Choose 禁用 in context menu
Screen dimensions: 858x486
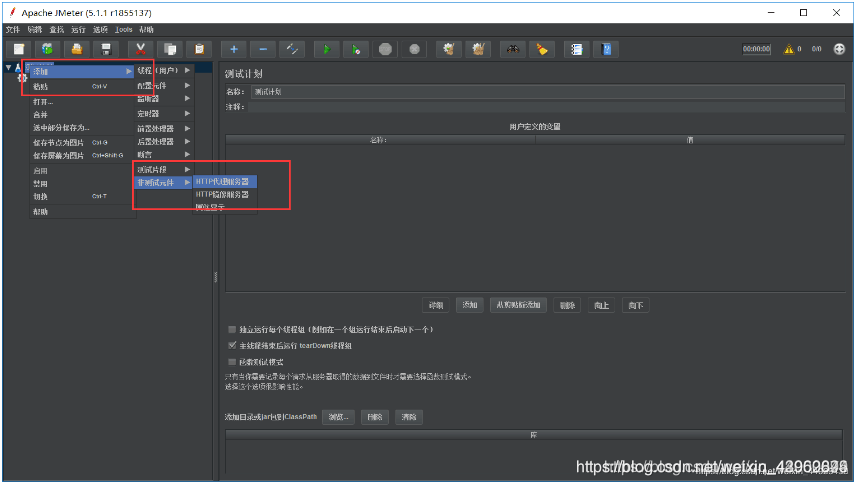(82, 184)
